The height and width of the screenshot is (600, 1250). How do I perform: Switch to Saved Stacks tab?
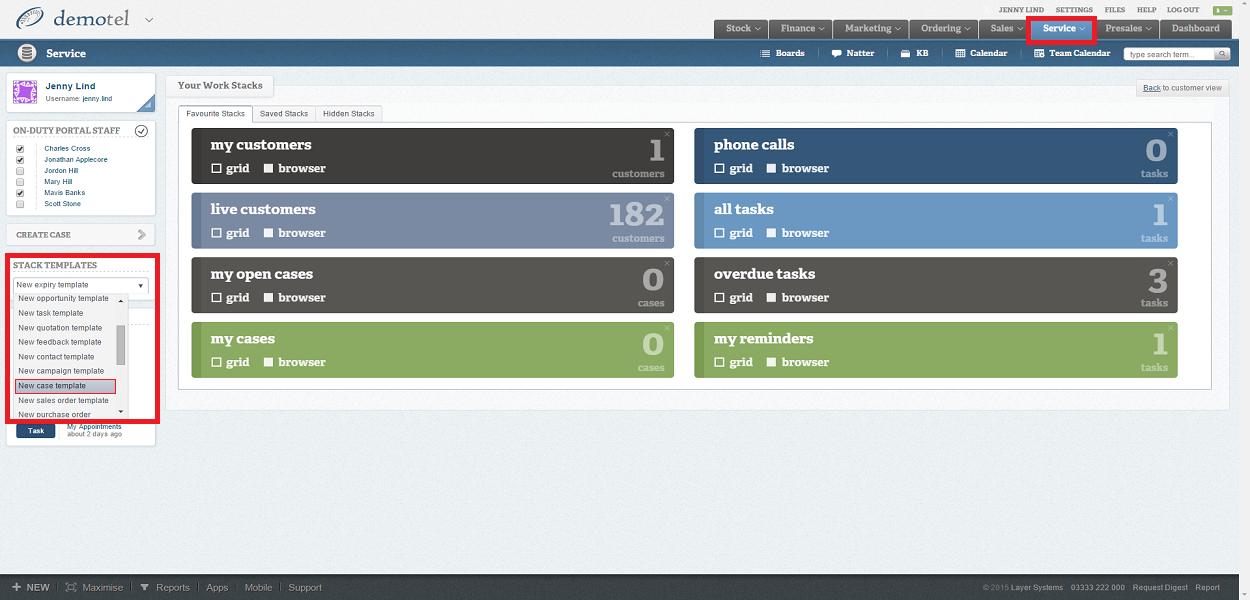[284, 114]
